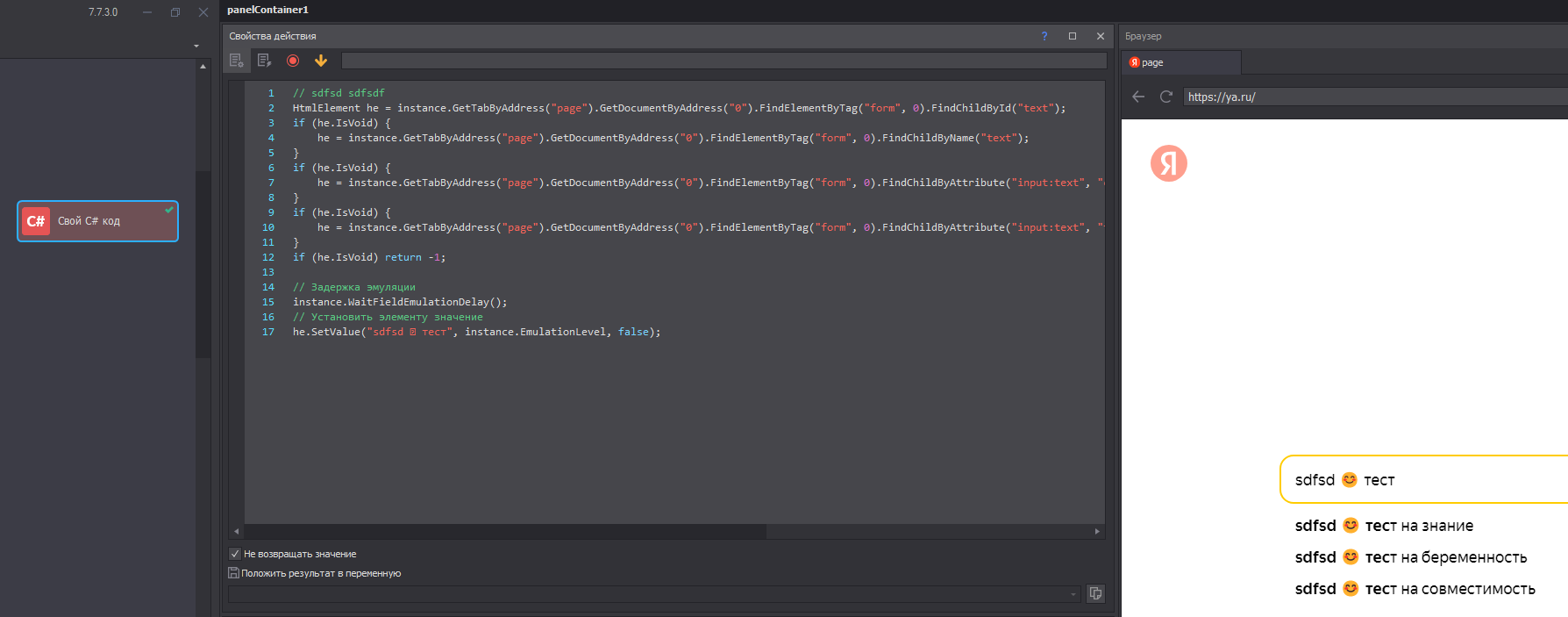Uncheck 'Не возвращать значение' checkbox

[x=235, y=554]
